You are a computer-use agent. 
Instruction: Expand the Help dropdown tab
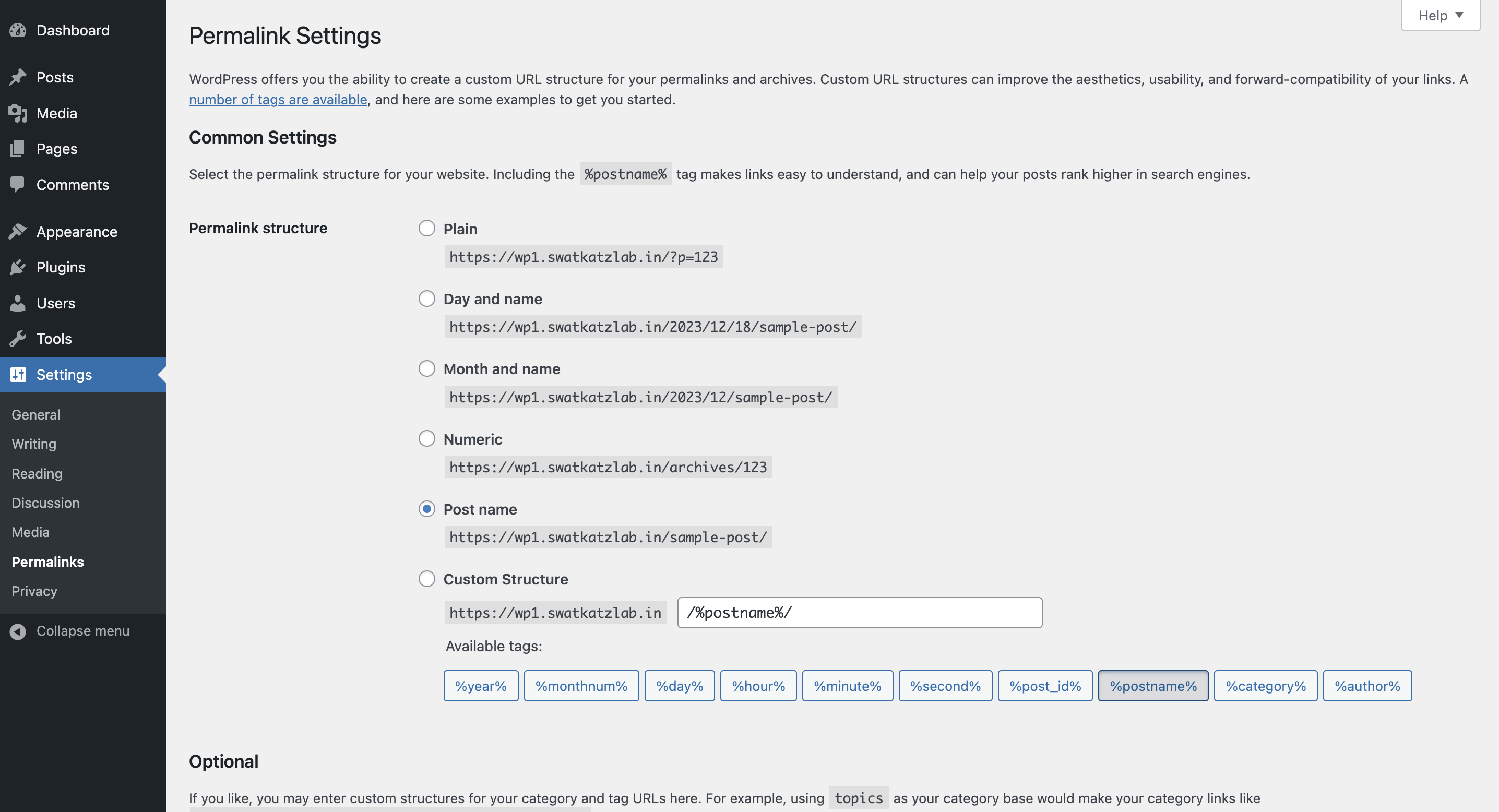coord(1440,16)
